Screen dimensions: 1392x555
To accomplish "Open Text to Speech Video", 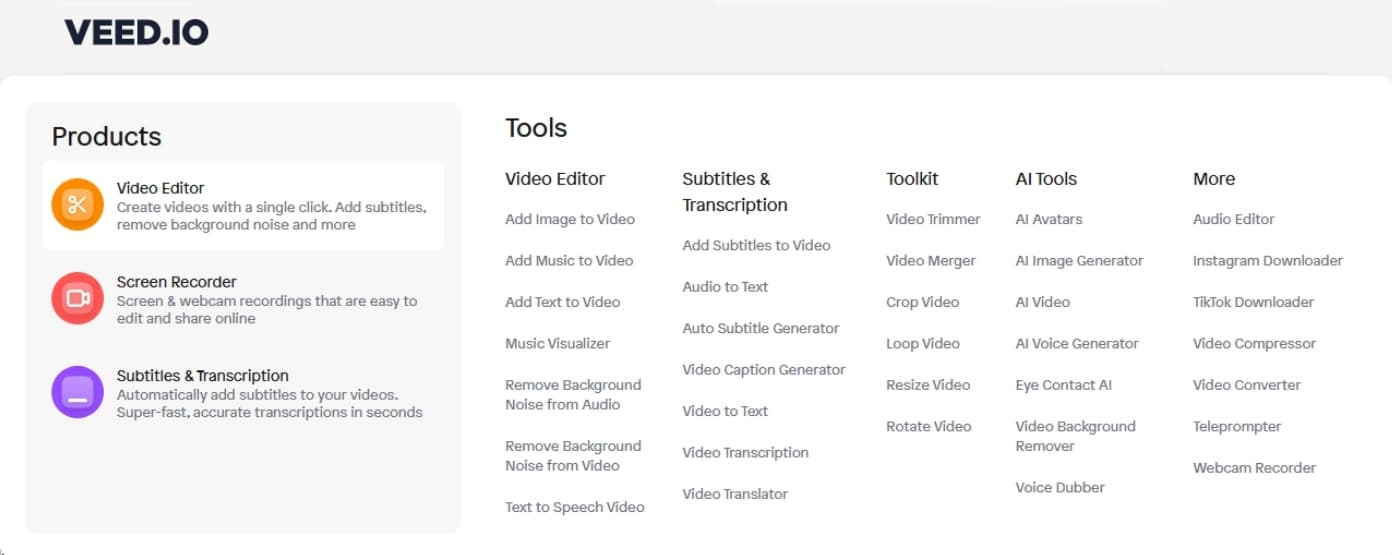I will tap(575, 507).
